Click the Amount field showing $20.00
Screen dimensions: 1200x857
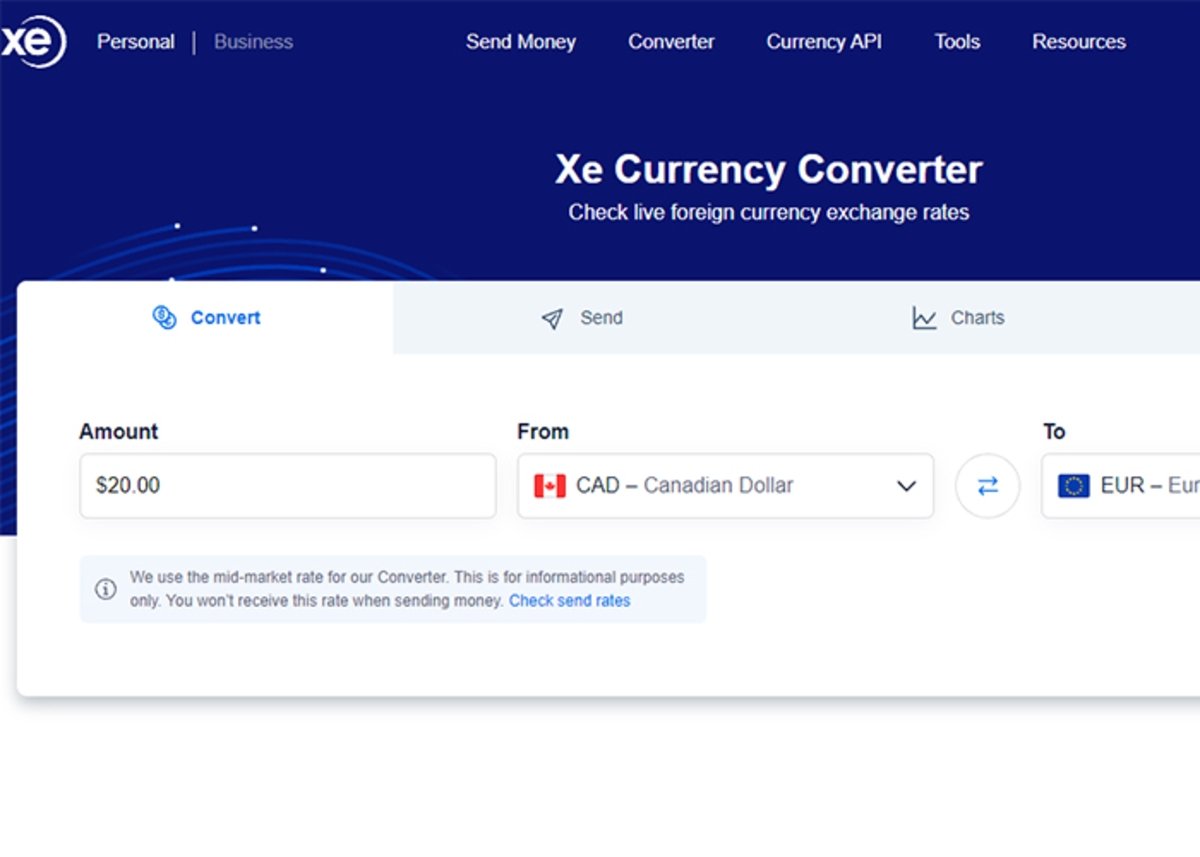[288, 486]
